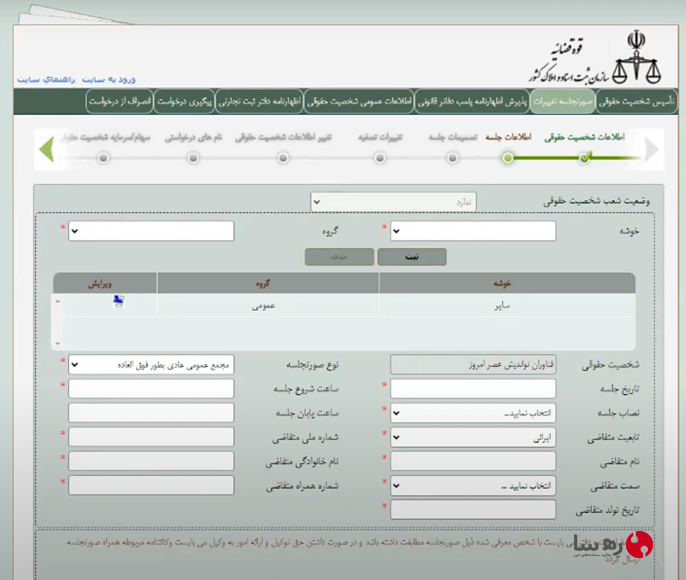Click the checked step circle under اطلاعات شخصیت حقوقی
The image size is (686, 580).
[585, 157]
